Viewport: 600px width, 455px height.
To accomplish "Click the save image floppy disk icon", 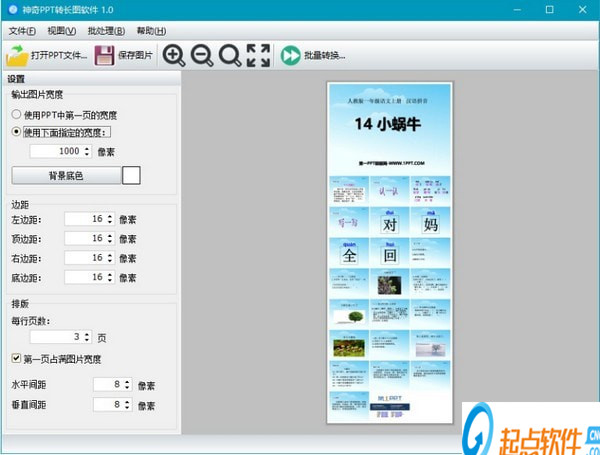I will coord(104,55).
